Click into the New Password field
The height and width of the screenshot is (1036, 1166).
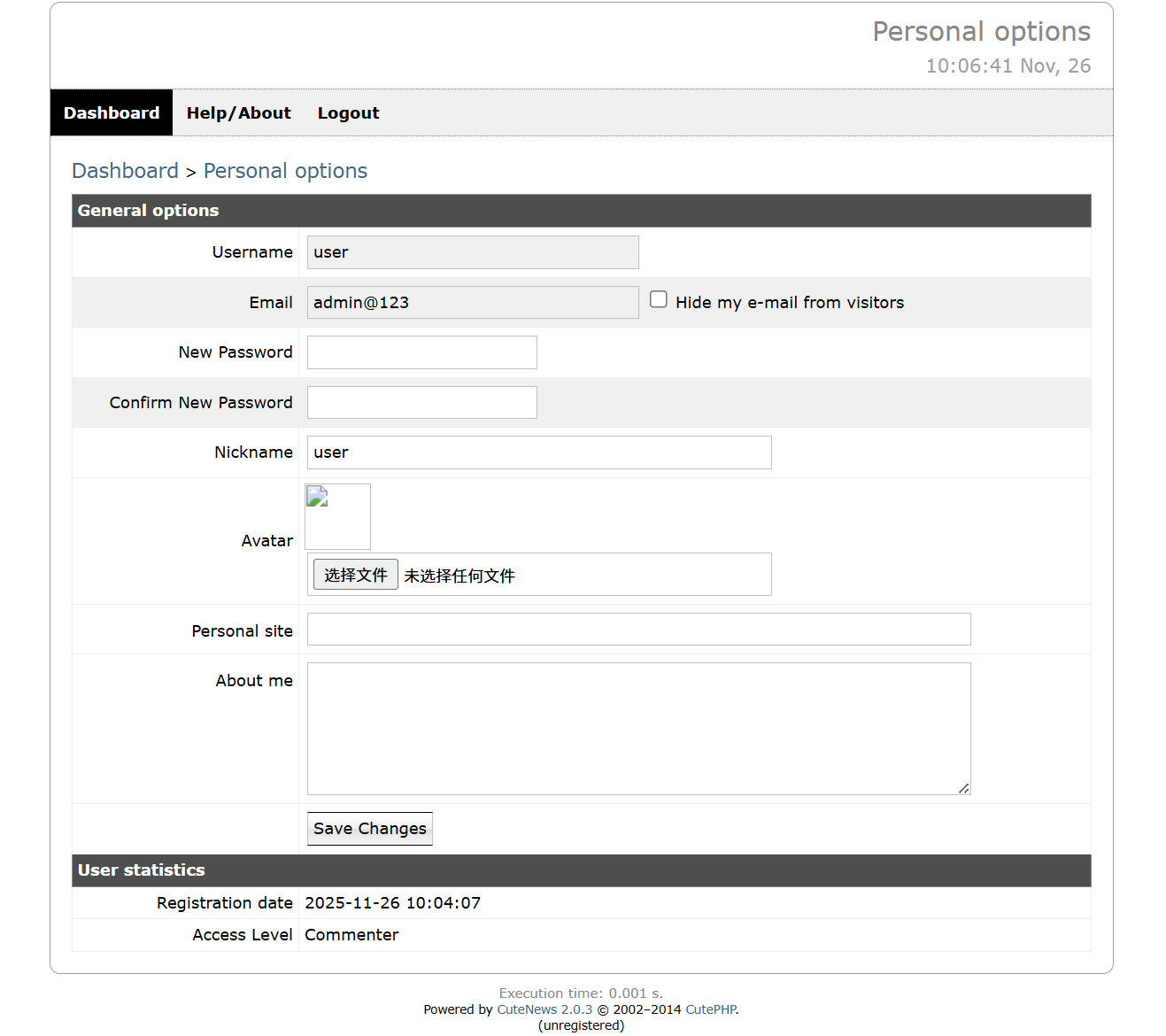click(421, 352)
